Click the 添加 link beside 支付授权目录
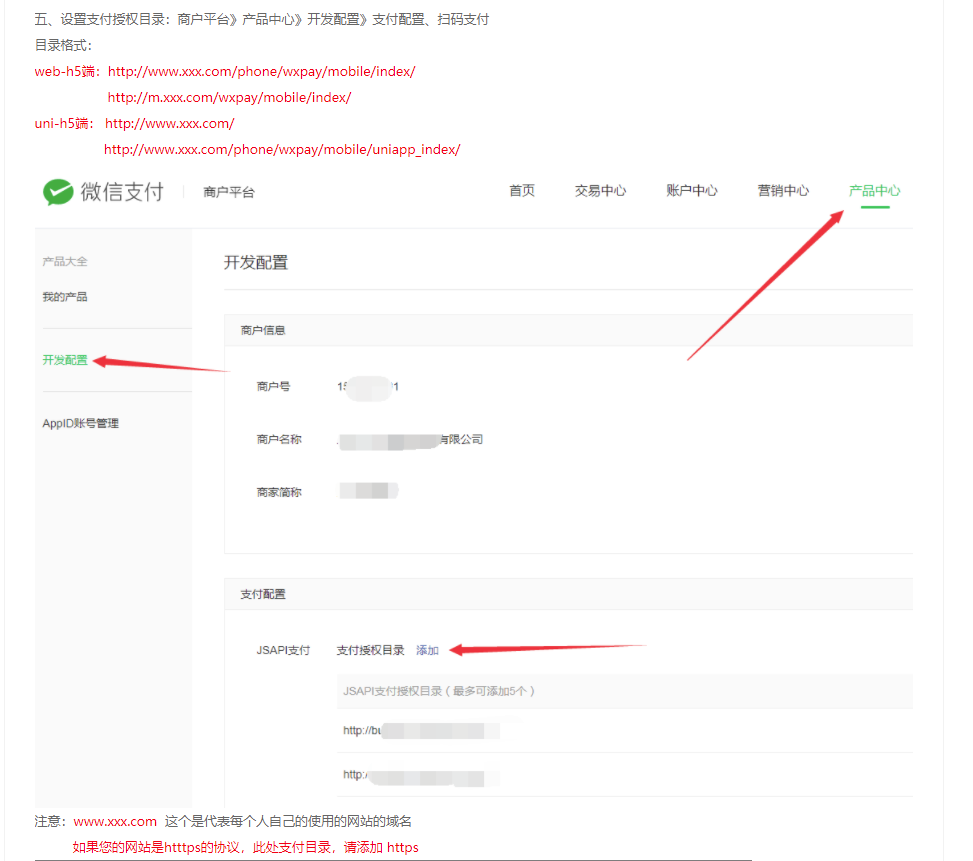Image resolution: width=973 pixels, height=861 pixels. (x=427, y=650)
